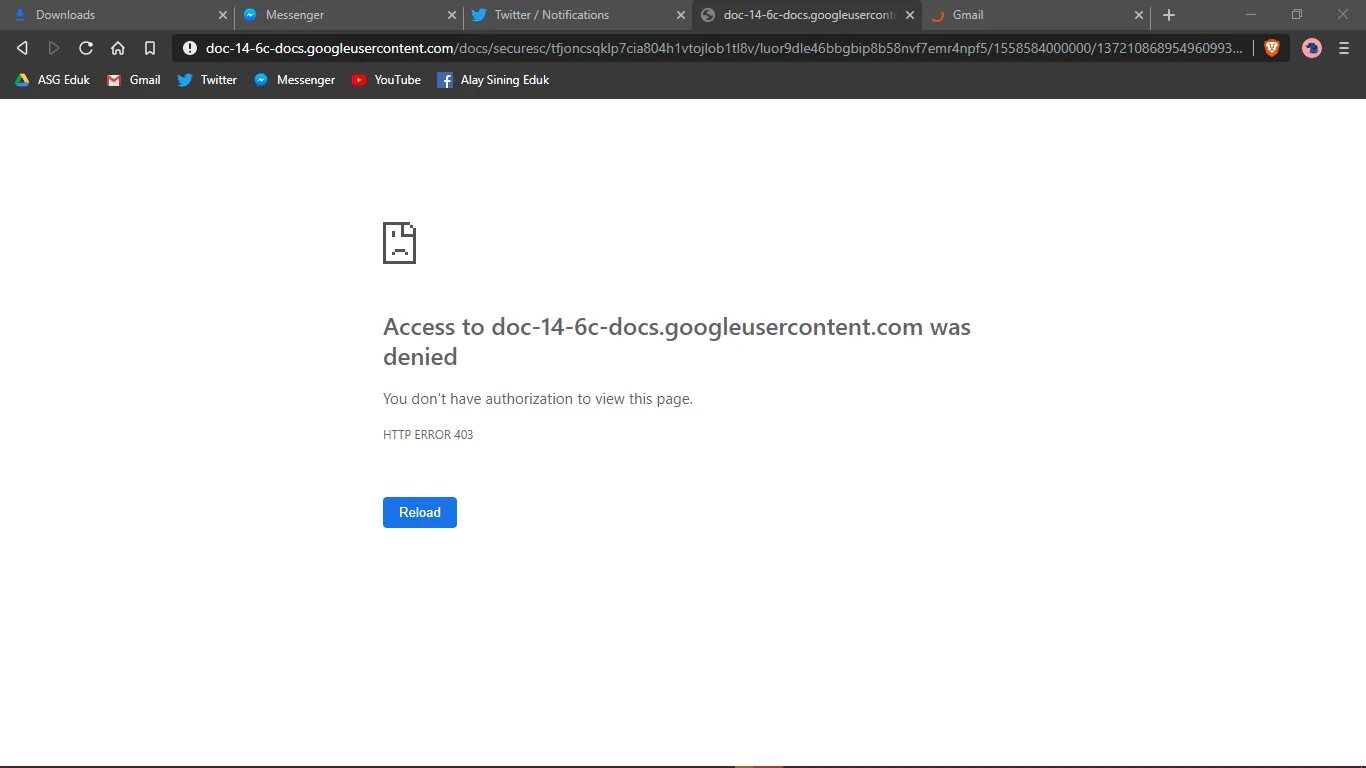Open the ASG Eduk bookmark
The height and width of the screenshot is (768, 1366).
pyautogui.click(x=52, y=80)
